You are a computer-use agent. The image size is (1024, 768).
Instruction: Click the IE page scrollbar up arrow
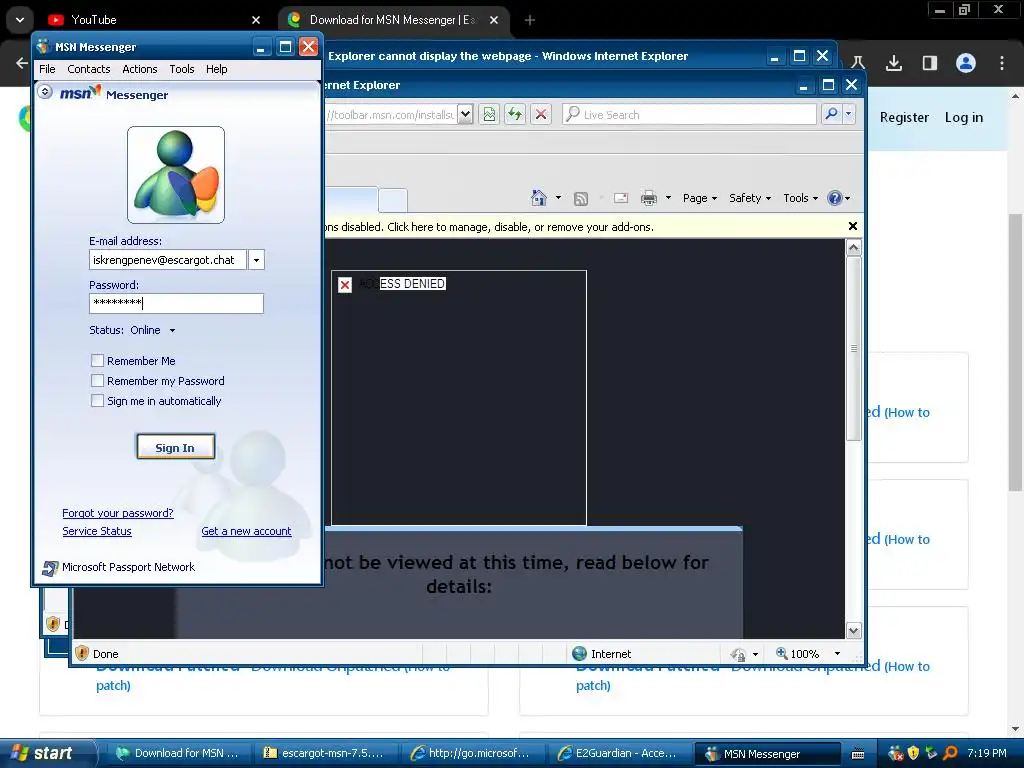(x=853, y=248)
